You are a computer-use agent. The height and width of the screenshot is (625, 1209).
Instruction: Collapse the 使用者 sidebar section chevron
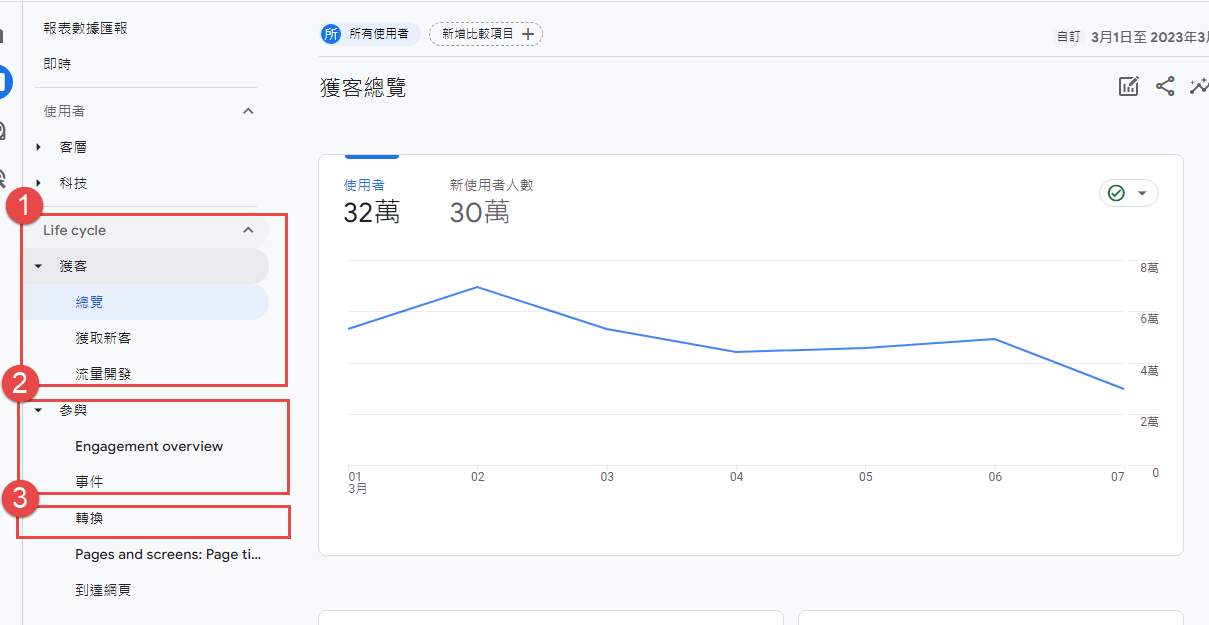tap(249, 111)
